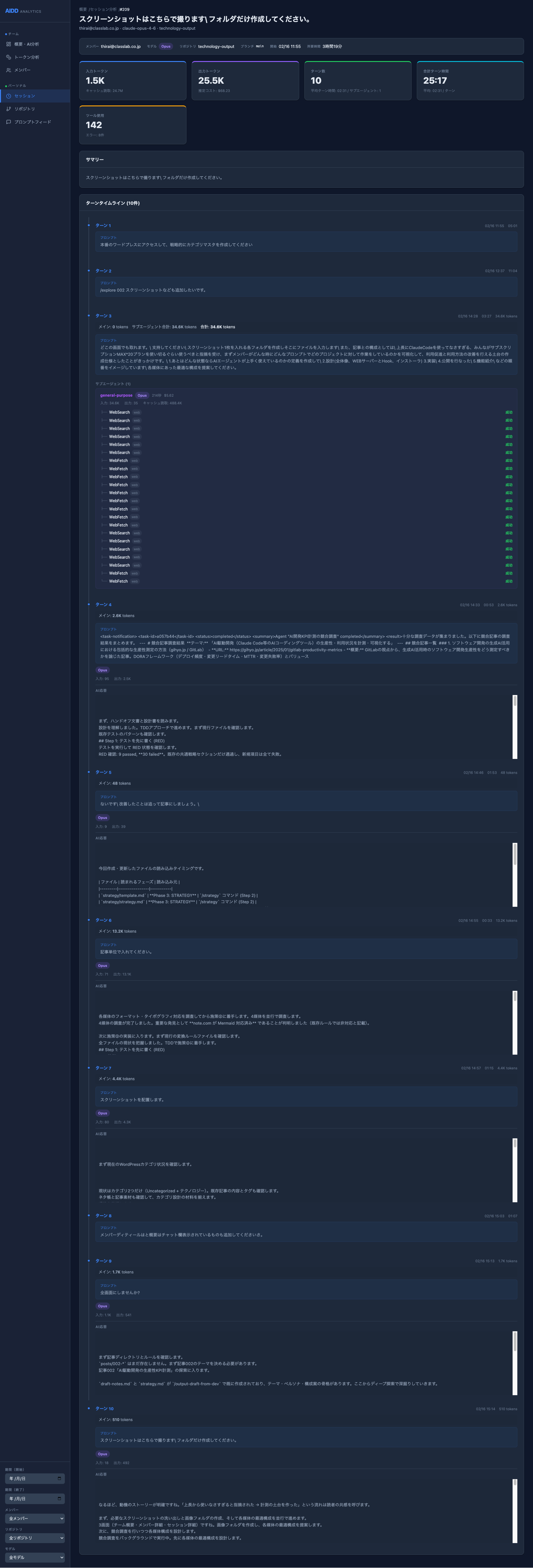
Task: Click the general-purpose subagent name
Action: (116, 396)
